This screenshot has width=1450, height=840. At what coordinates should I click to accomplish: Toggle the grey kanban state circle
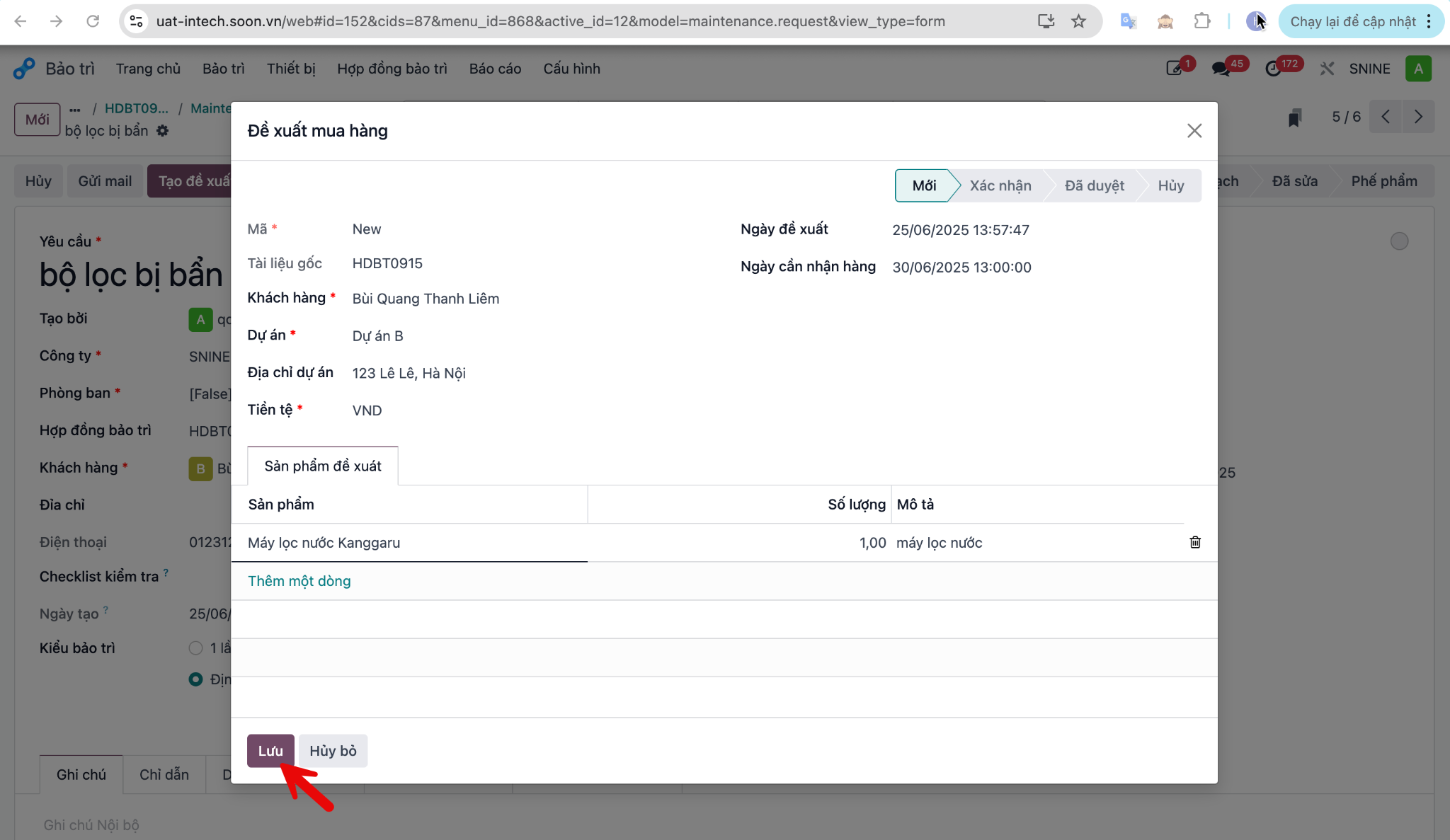(x=1399, y=241)
